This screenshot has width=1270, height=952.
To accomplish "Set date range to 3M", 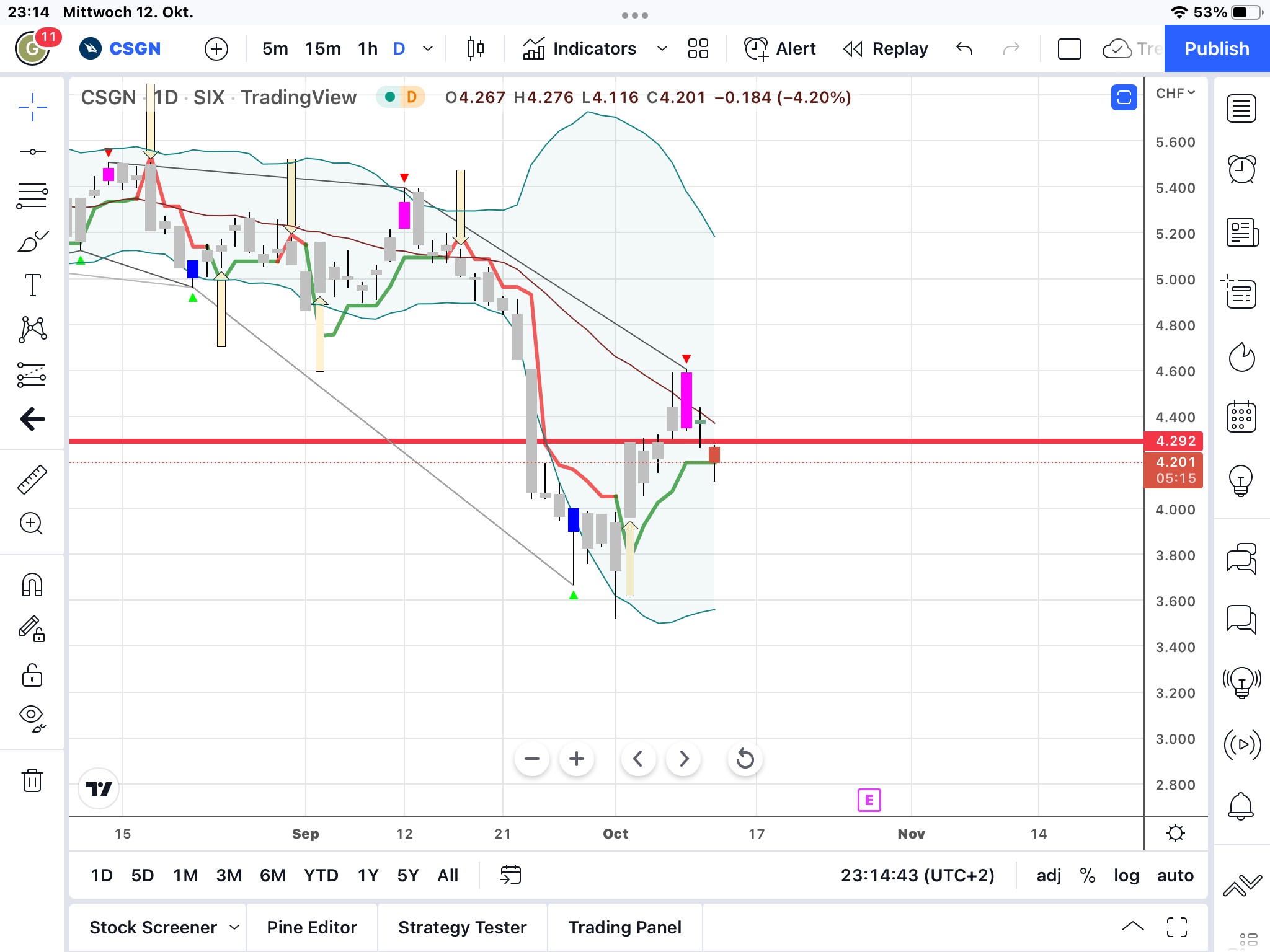I will (x=228, y=875).
